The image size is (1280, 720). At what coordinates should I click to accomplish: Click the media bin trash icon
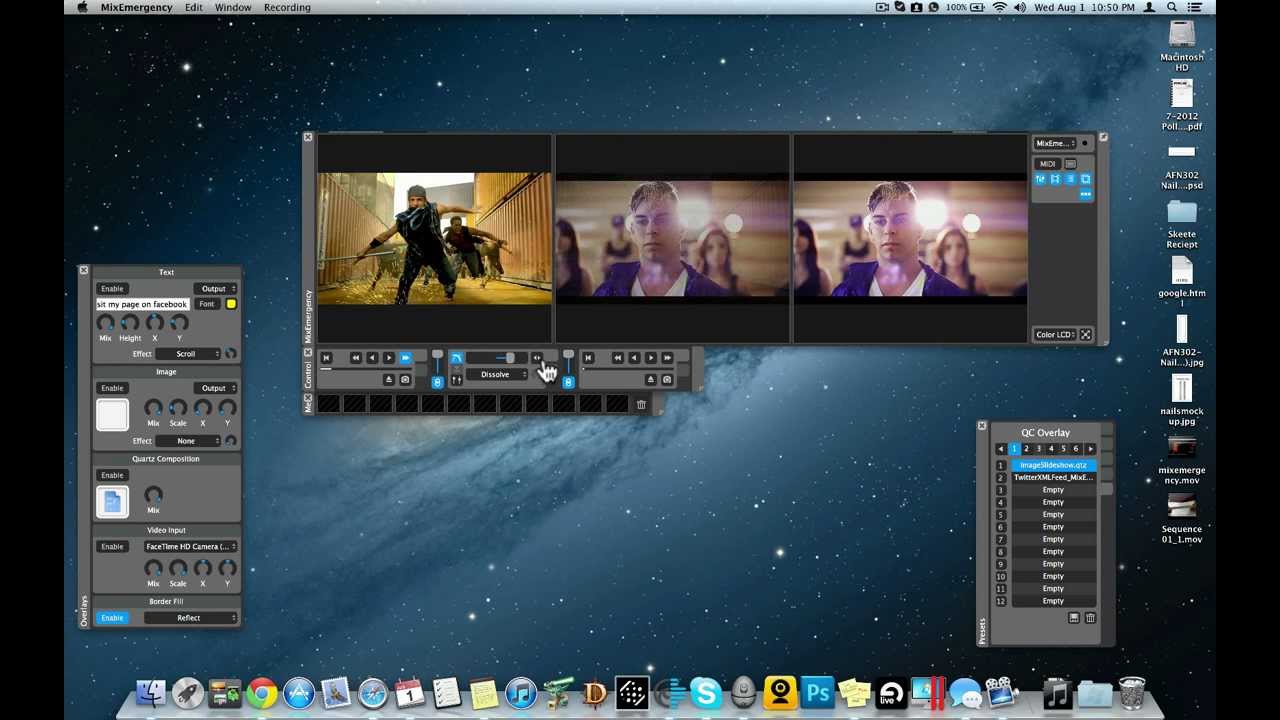tap(641, 404)
